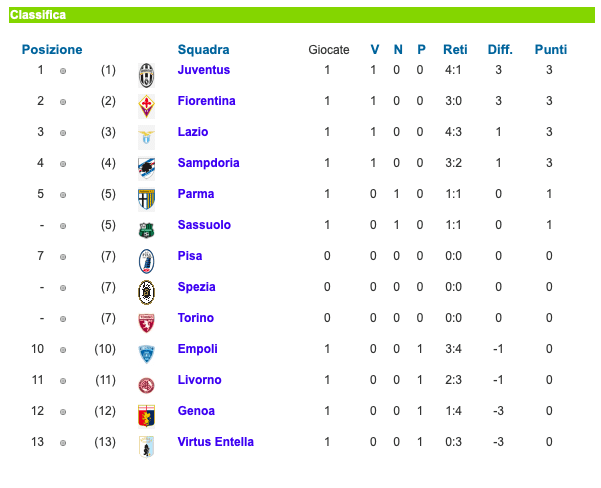The height and width of the screenshot is (488, 601).
Task: Click the Torino club crest icon
Action: [x=147, y=320]
